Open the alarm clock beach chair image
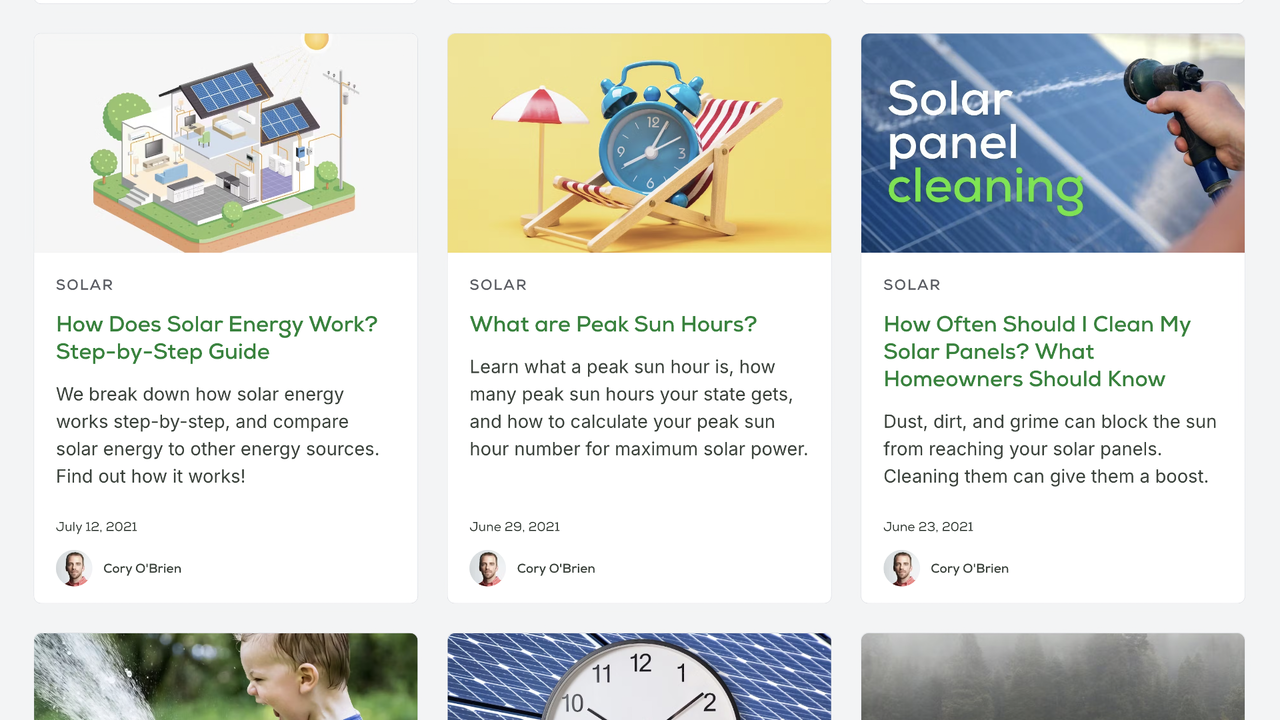Screen dimensions: 1280x720 tap(639, 143)
